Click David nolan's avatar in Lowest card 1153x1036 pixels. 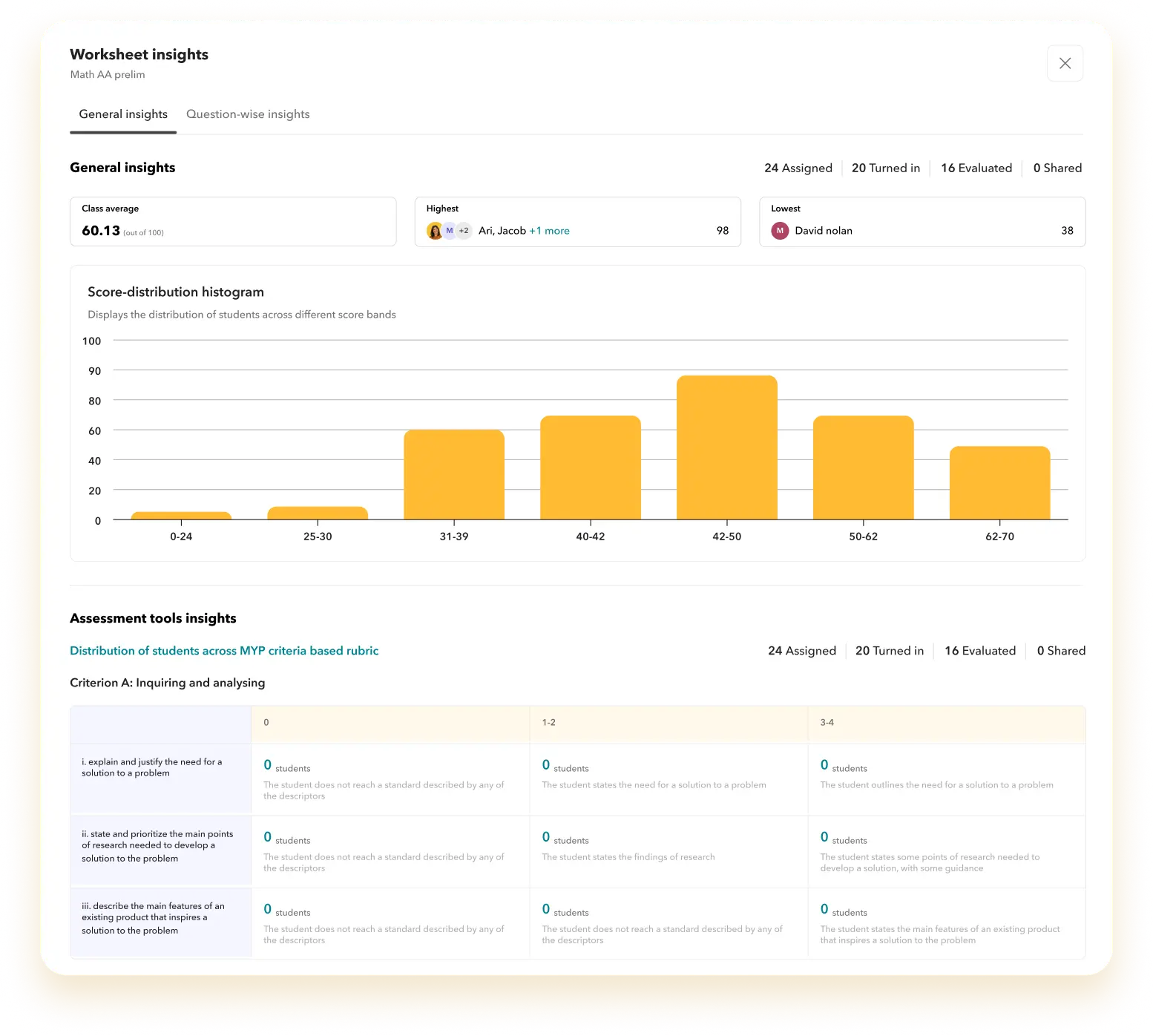(780, 231)
